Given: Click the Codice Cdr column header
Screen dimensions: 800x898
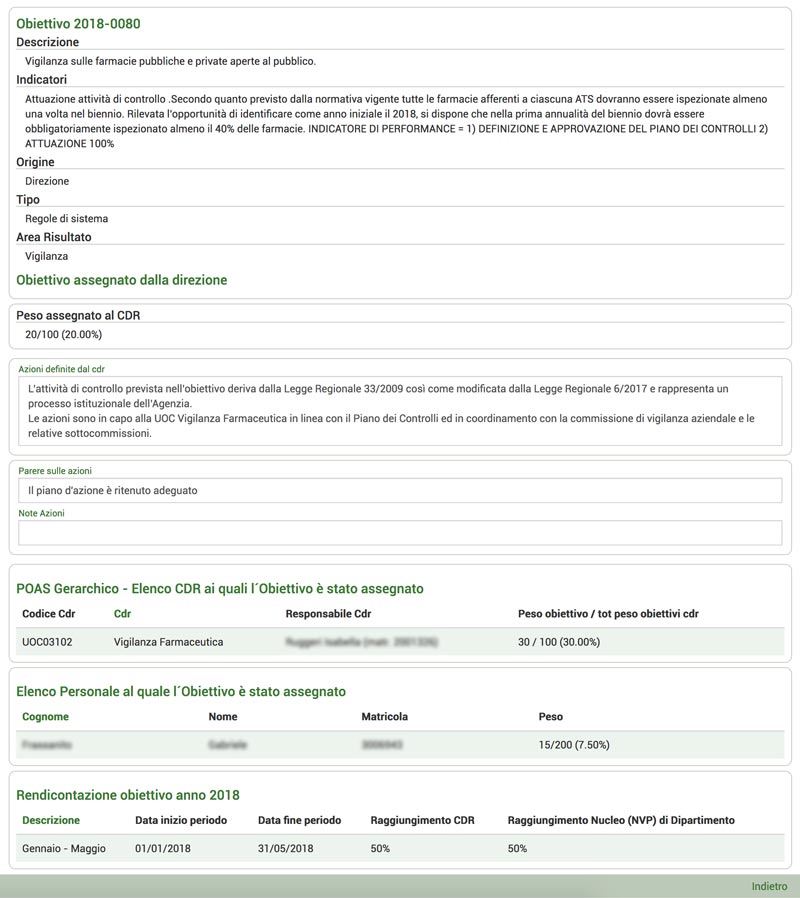Looking at the screenshot, I should point(49,613).
